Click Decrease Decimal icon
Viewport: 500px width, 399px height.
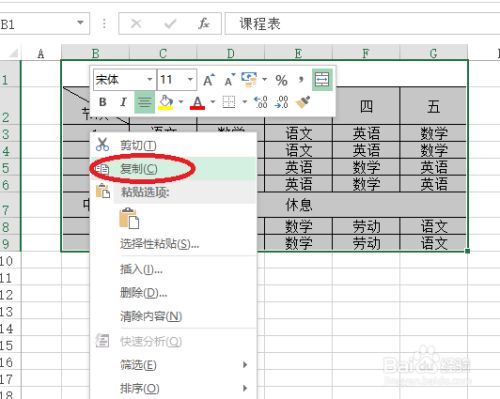click(x=282, y=102)
